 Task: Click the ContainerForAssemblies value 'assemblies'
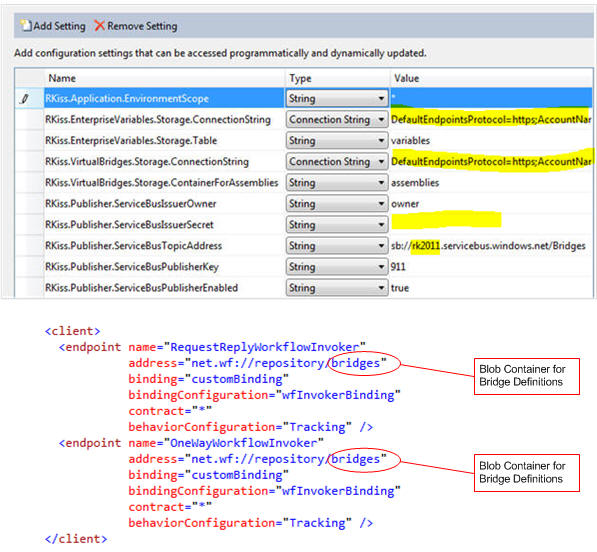pyautogui.click(x=415, y=183)
